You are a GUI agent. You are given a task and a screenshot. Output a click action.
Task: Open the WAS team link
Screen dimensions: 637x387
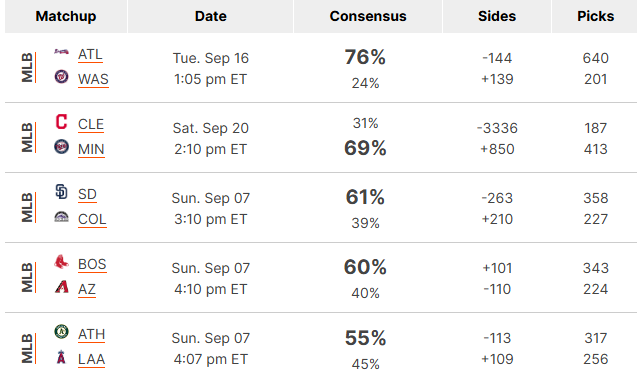point(93,79)
